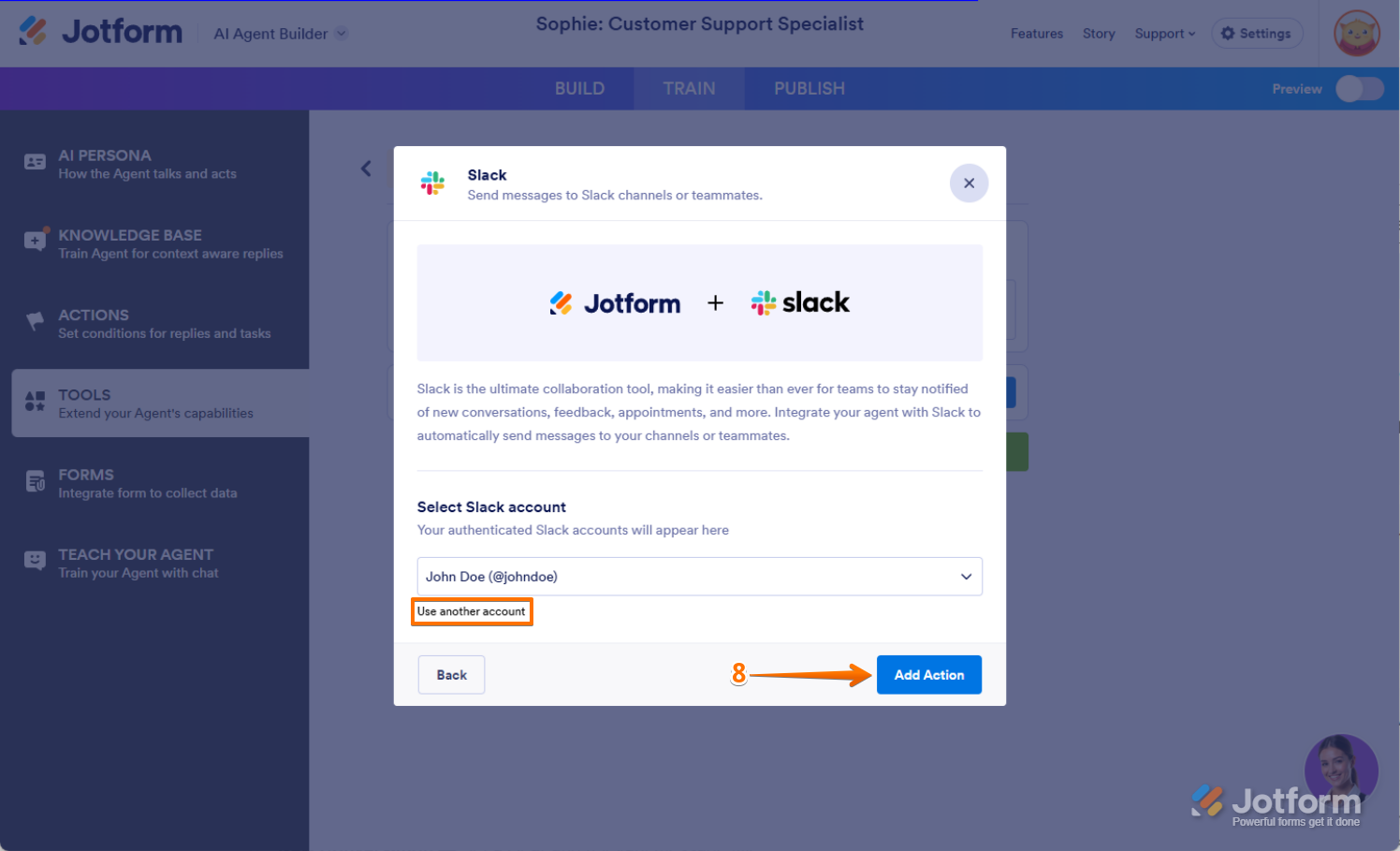The height and width of the screenshot is (851, 1400).
Task: Open the Slack account dropdown
Action: tap(699, 577)
